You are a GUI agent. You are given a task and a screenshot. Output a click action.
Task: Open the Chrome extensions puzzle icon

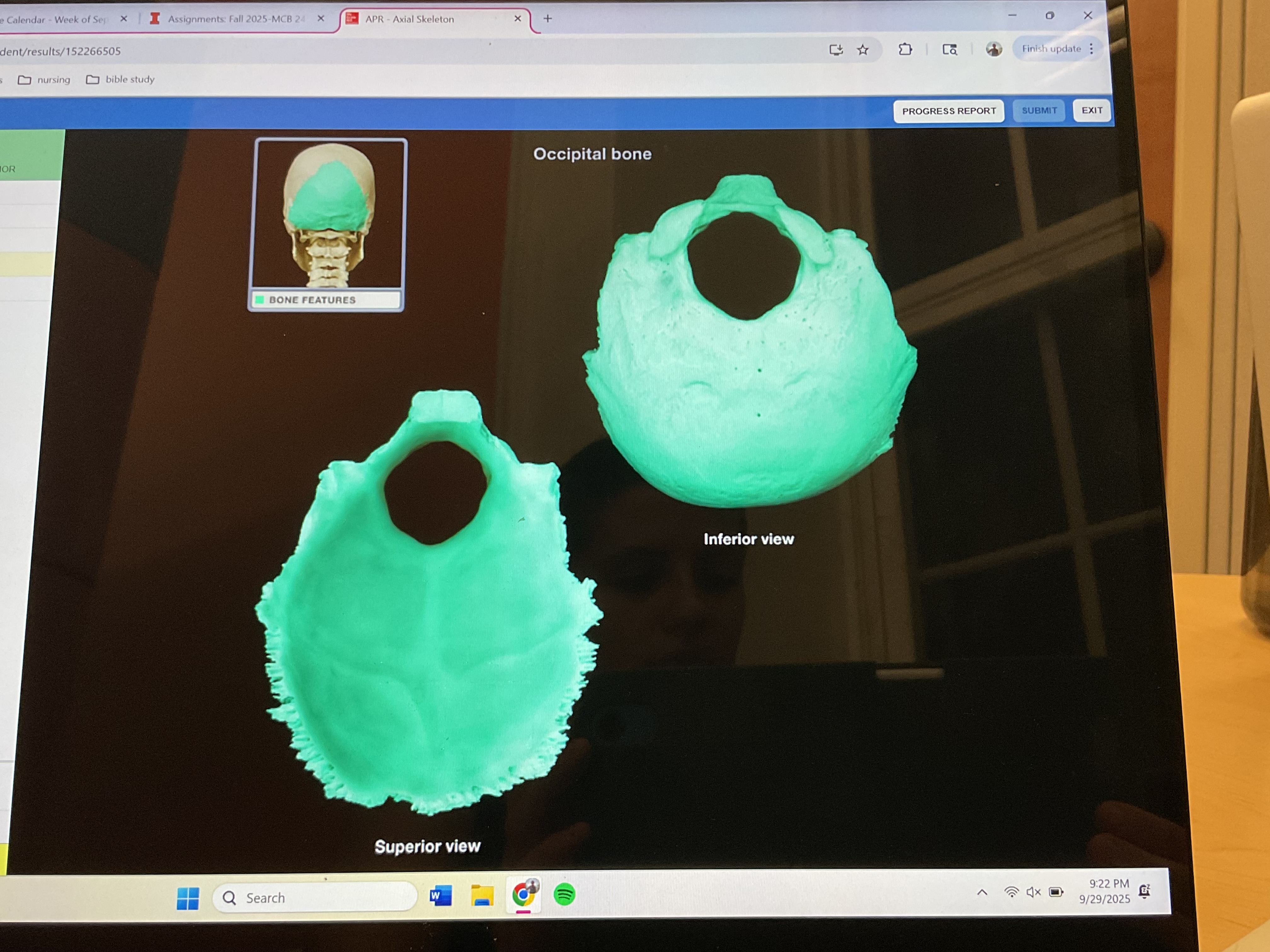(905, 49)
